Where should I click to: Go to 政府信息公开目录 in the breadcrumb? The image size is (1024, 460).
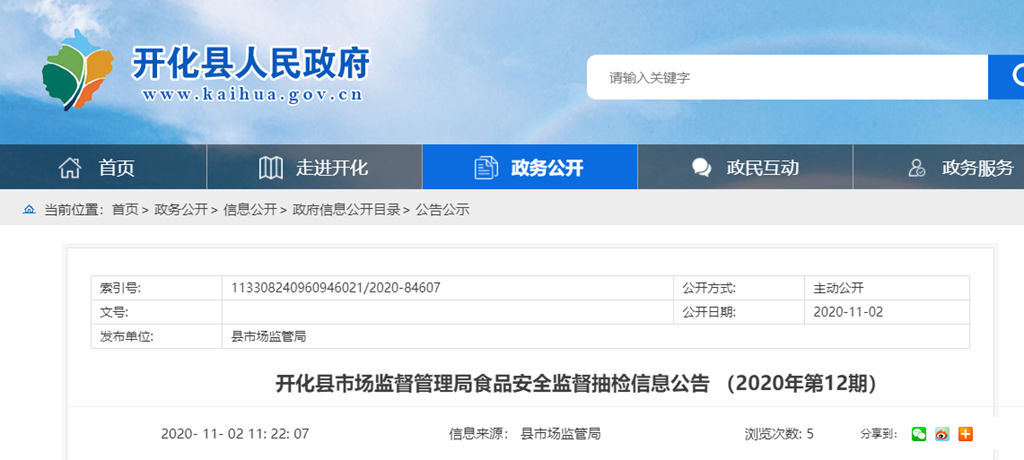pyautogui.click(x=346, y=210)
